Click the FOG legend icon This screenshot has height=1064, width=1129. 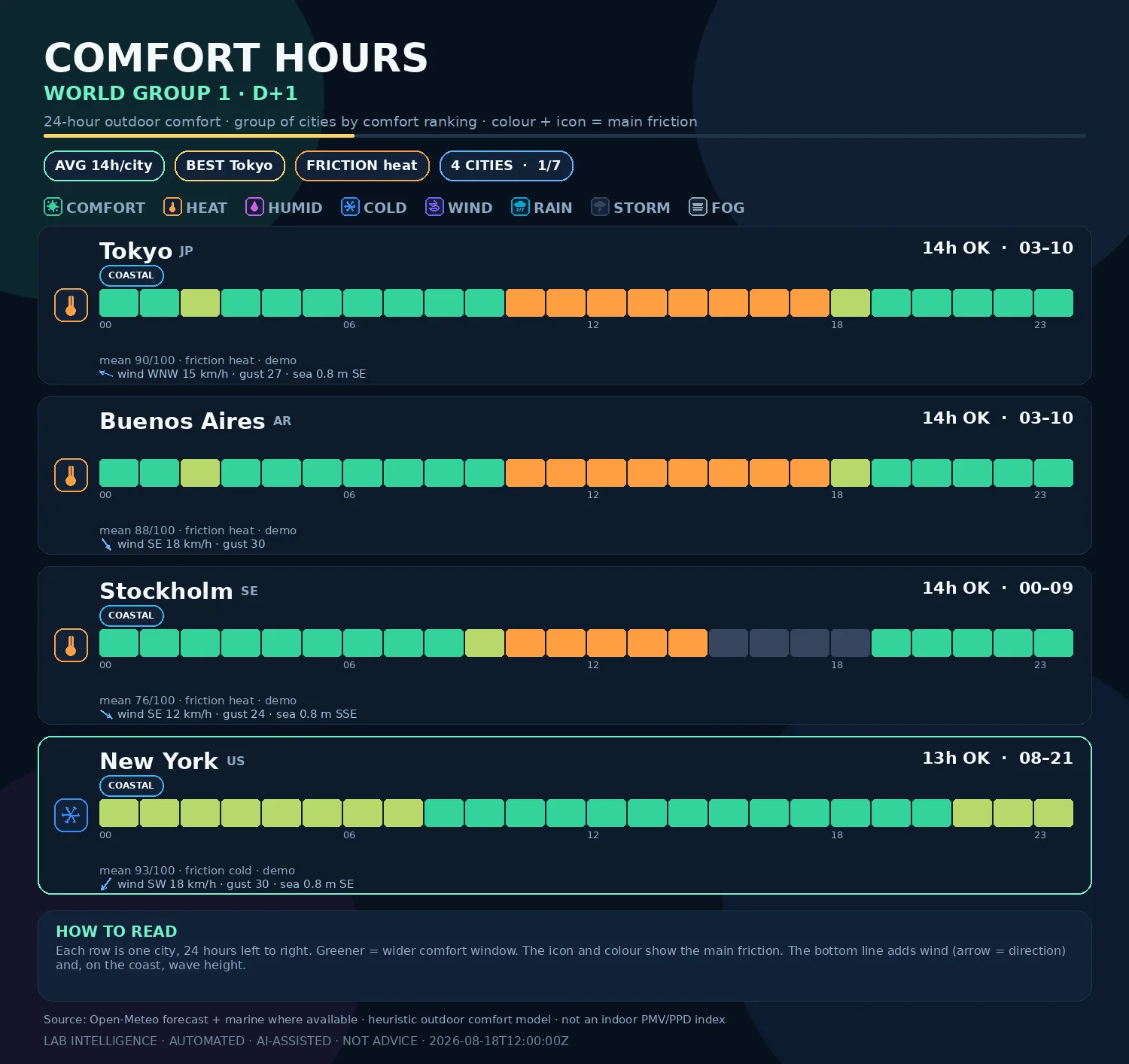[698, 207]
